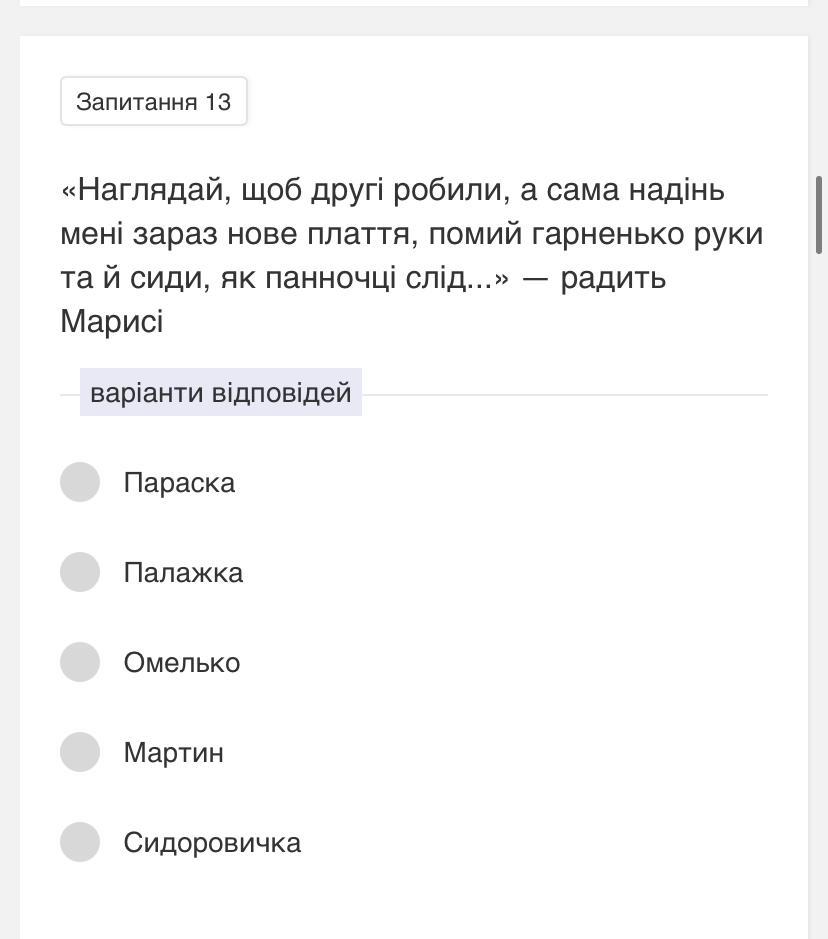The height and width of the screenshot is (939, 828).
Task: Tick the Сидоровичка radio circle
Action: [80, 842]
